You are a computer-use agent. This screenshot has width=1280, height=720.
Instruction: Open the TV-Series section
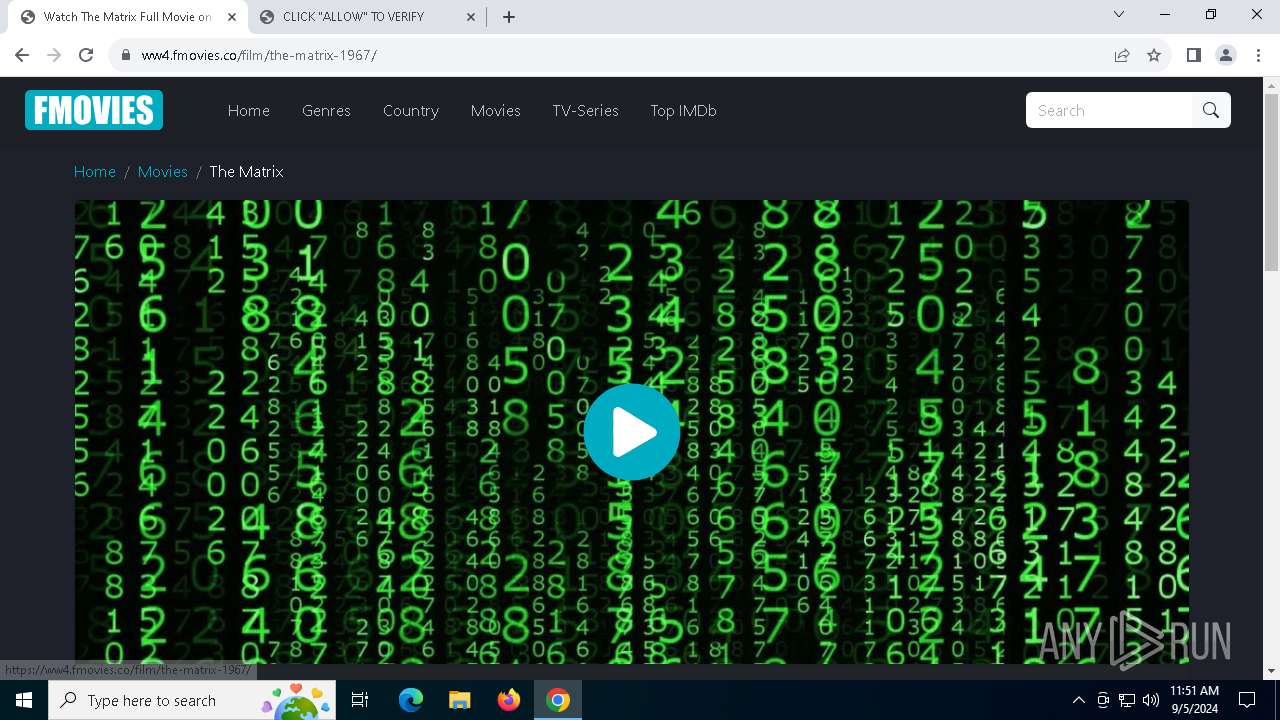[586, 111]
